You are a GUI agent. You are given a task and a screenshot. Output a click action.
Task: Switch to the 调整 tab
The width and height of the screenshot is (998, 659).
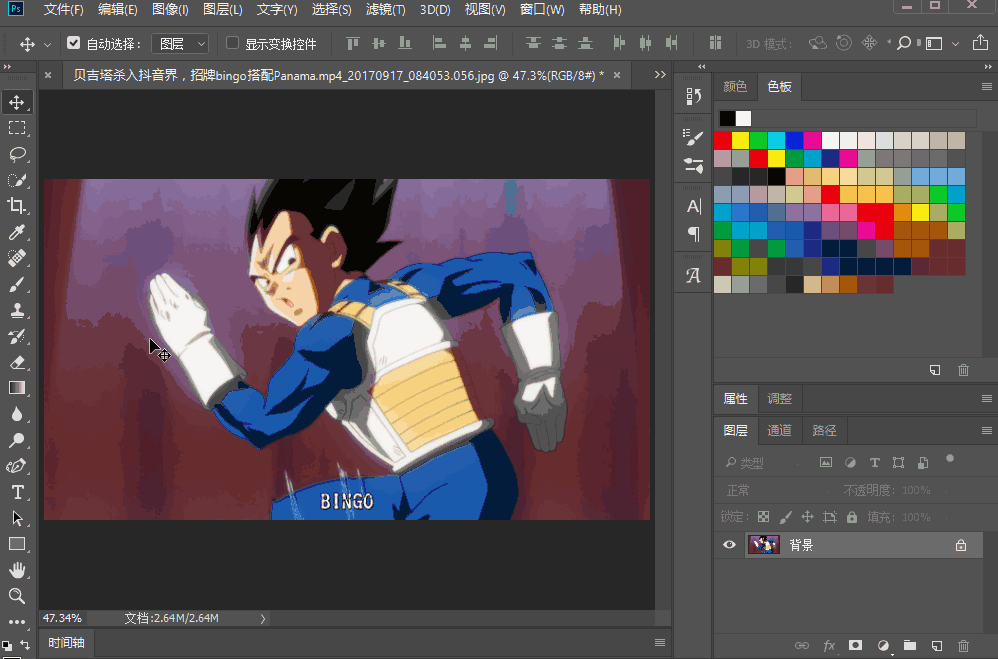point(780,399)
